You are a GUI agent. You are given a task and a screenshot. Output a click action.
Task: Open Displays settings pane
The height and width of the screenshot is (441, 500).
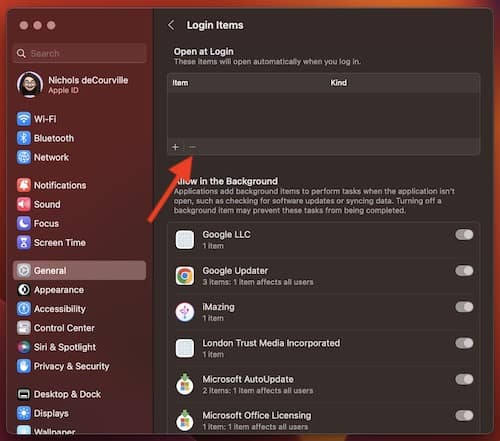tap(79, 413)
